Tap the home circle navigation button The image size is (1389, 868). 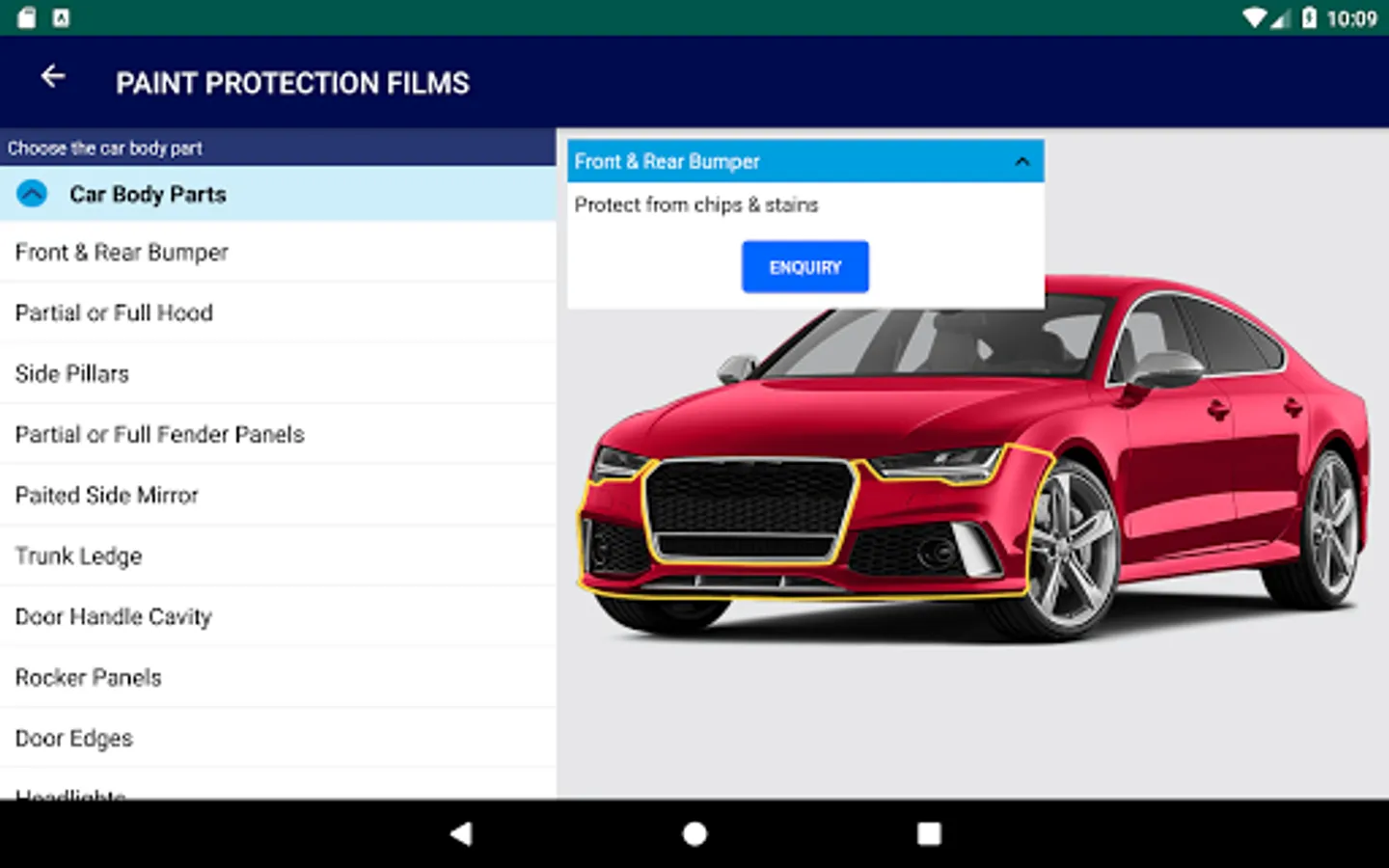click(x=694, y=832)
